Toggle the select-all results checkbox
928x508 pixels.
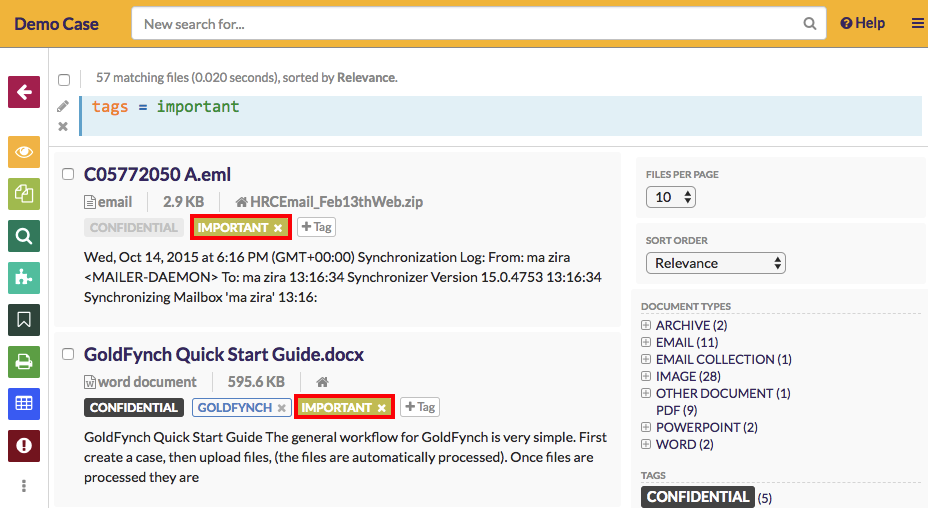click(x=64, y=79)
